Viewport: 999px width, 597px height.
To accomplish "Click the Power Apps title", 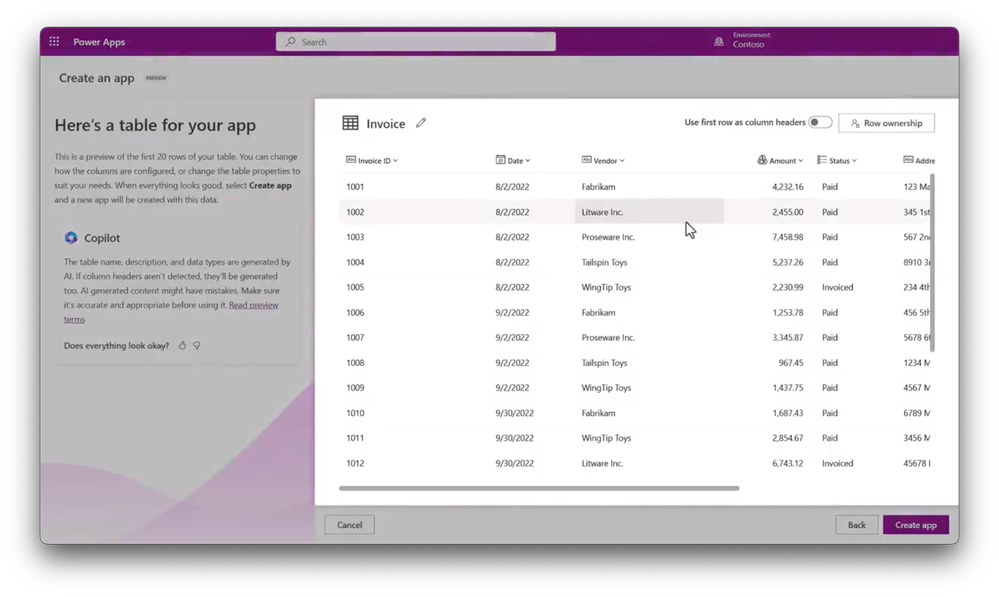I will [99, 42].
